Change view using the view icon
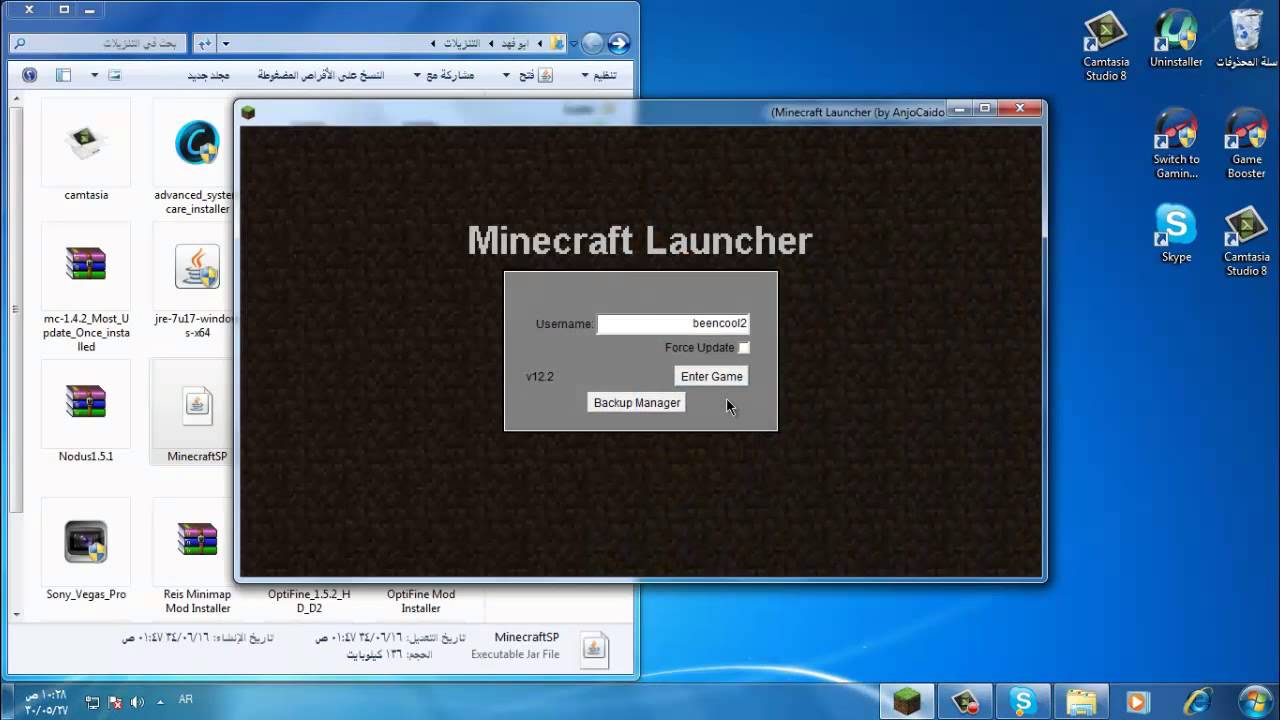The width and height of the screenshot is (1280, 720). click(114, 75)
